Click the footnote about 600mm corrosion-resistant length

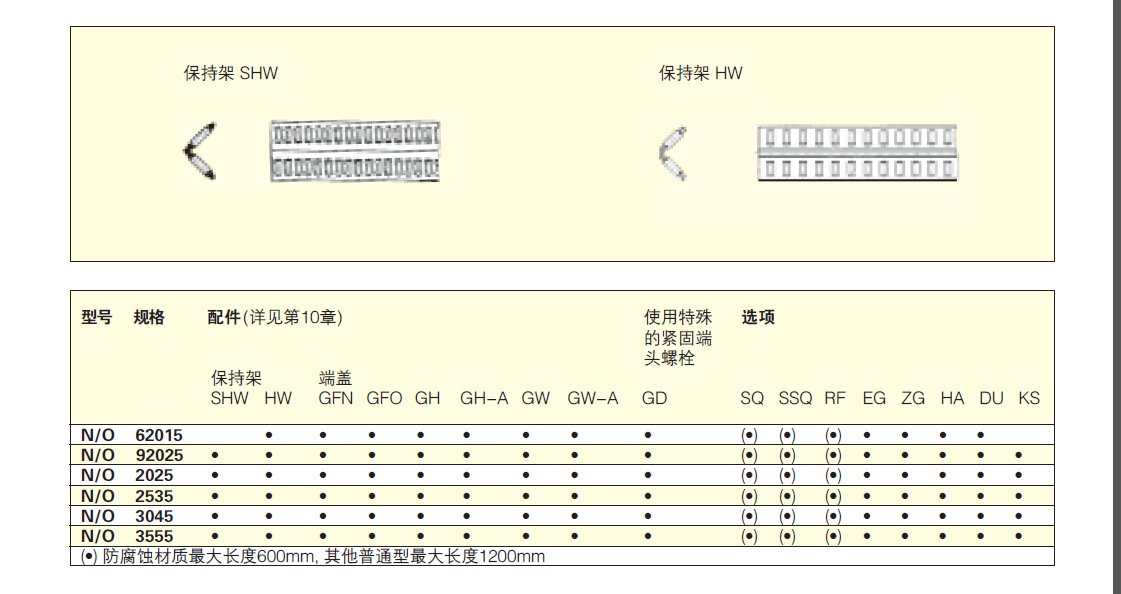click(x=313, y=556)
